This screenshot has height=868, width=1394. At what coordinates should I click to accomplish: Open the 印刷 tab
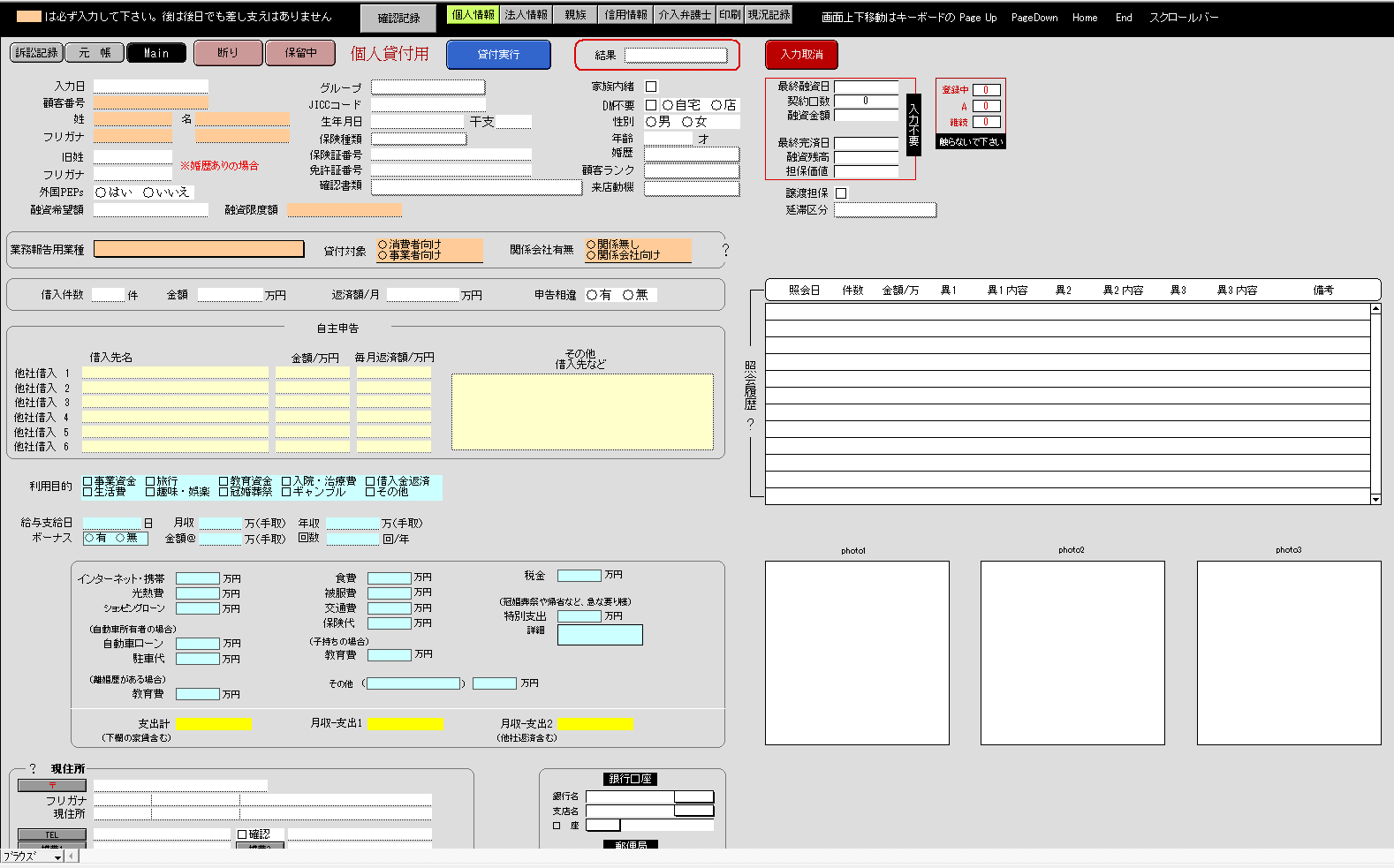(730, 15)
